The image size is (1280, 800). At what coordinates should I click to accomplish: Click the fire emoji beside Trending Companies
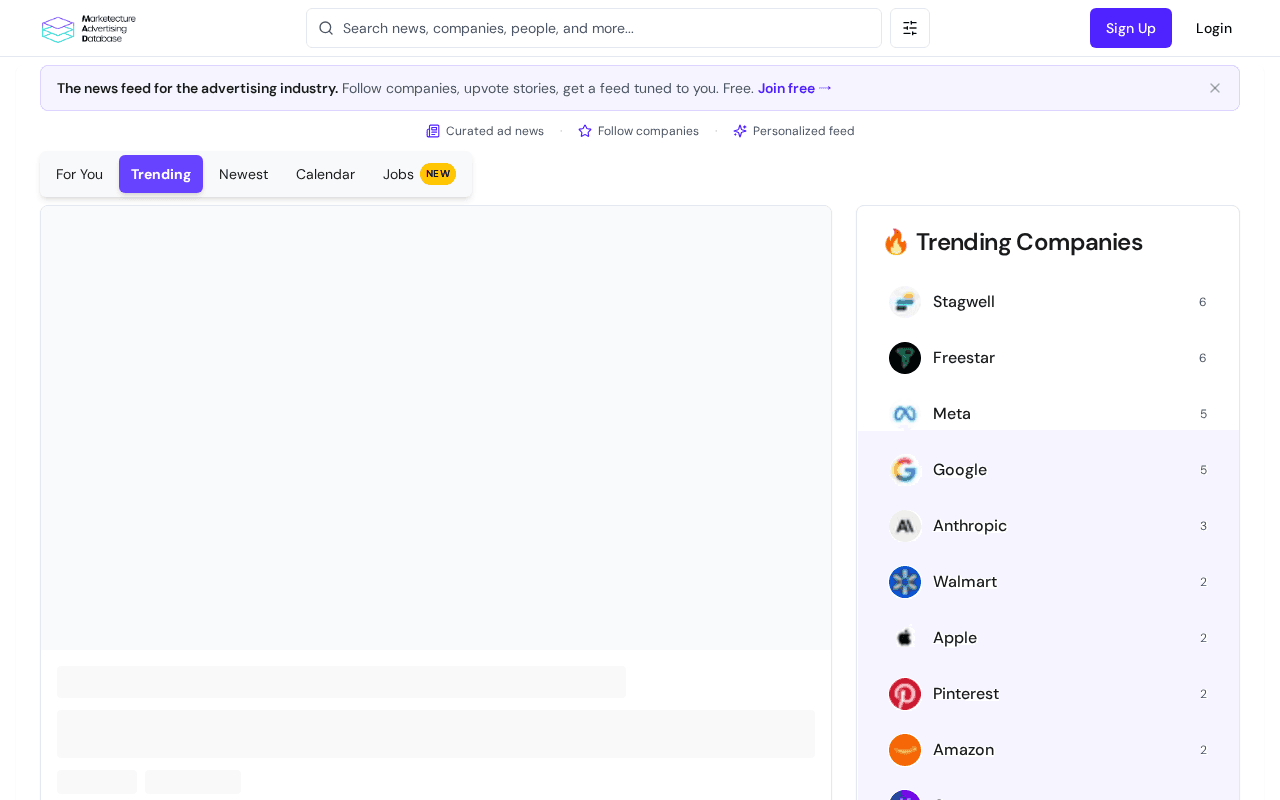point(896,242)
